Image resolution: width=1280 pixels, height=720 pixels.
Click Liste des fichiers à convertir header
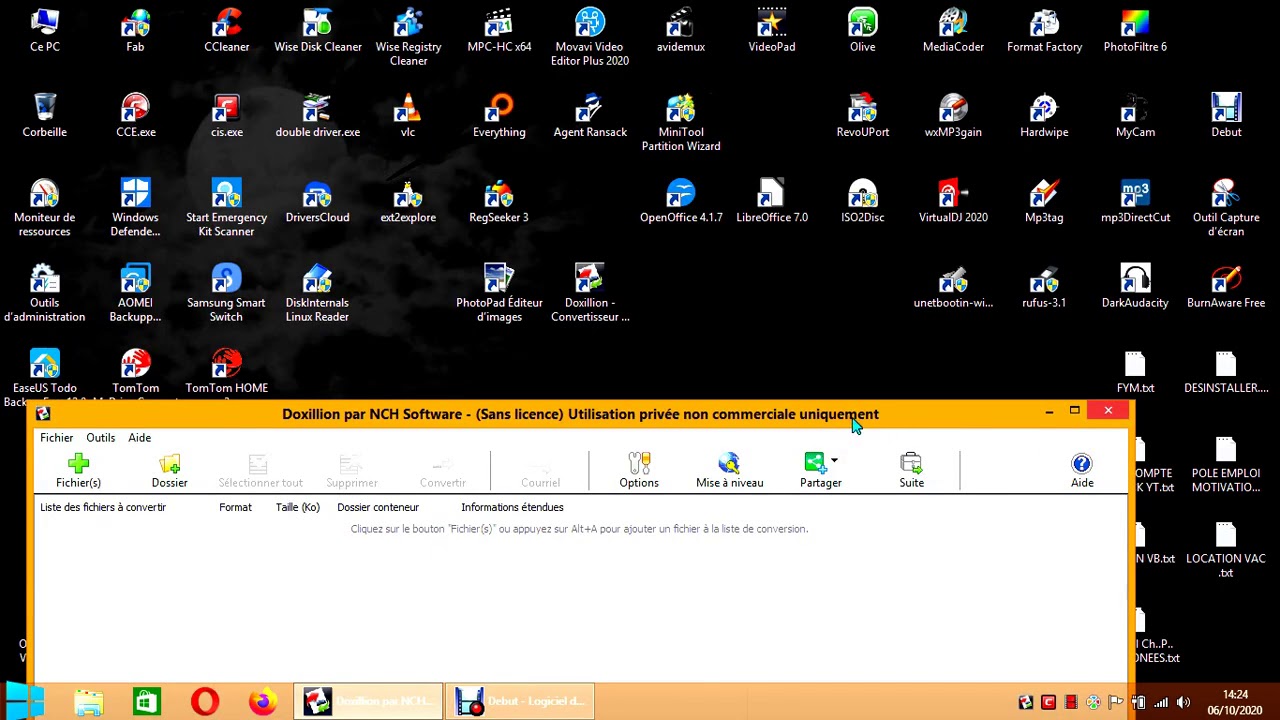coord(103,507)
